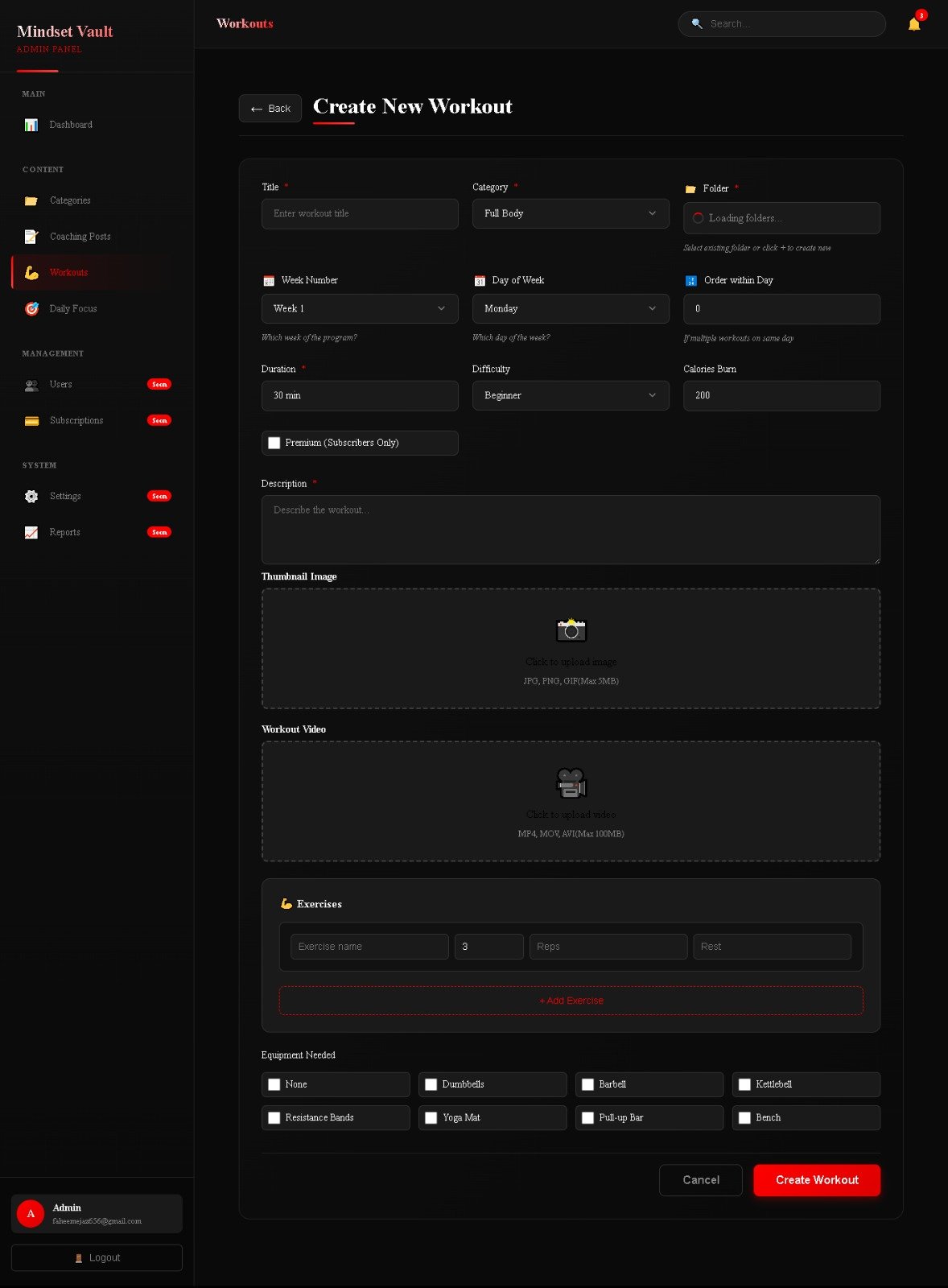Click the Back button
The height and width of the screenshot is (1288, 948).
(x=270, y=109)
